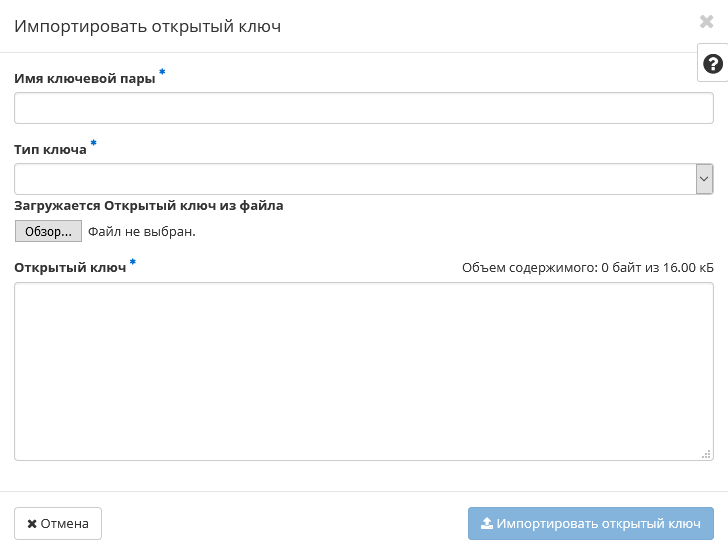728x552 pixels.
Task: Click the asterisk next to Открытый ключ label
Action: point(133,262)
